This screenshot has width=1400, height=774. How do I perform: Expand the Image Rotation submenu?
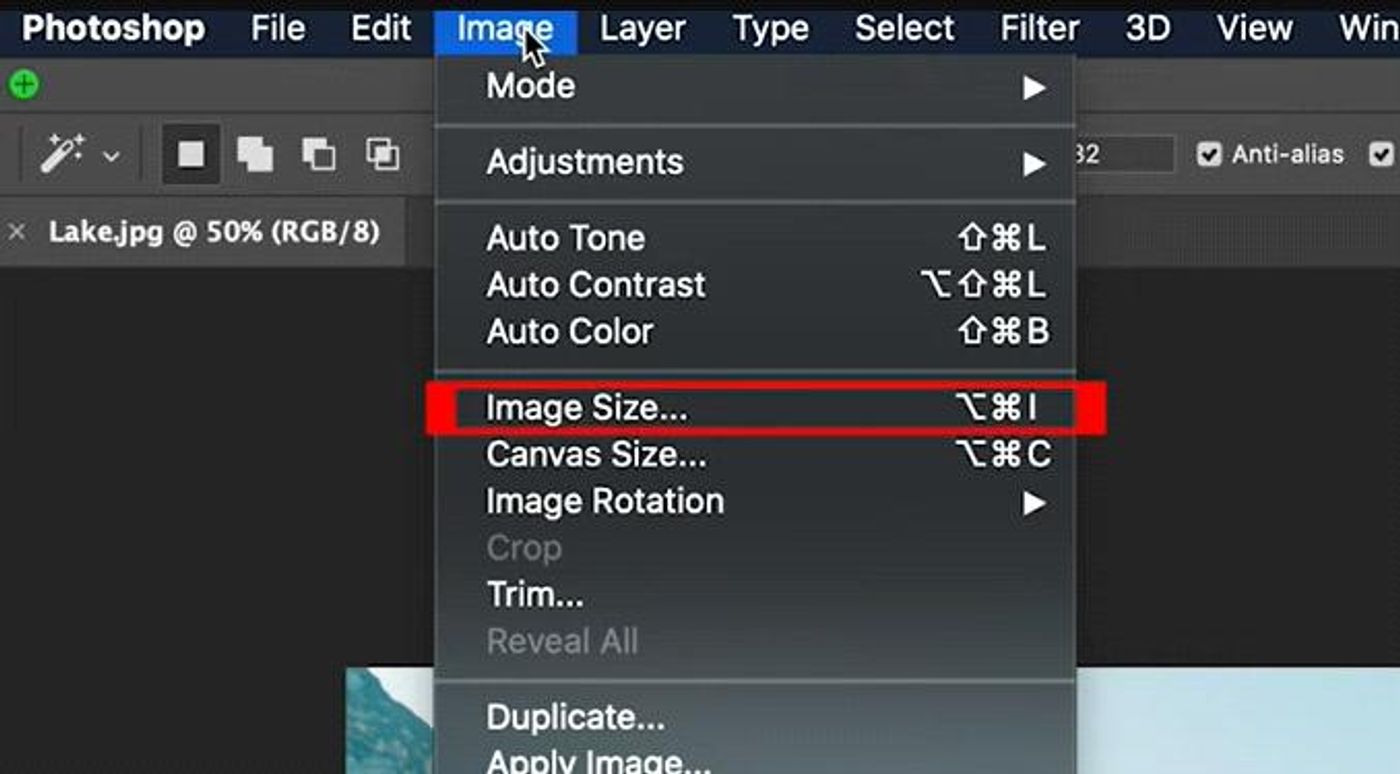(755, 502)
